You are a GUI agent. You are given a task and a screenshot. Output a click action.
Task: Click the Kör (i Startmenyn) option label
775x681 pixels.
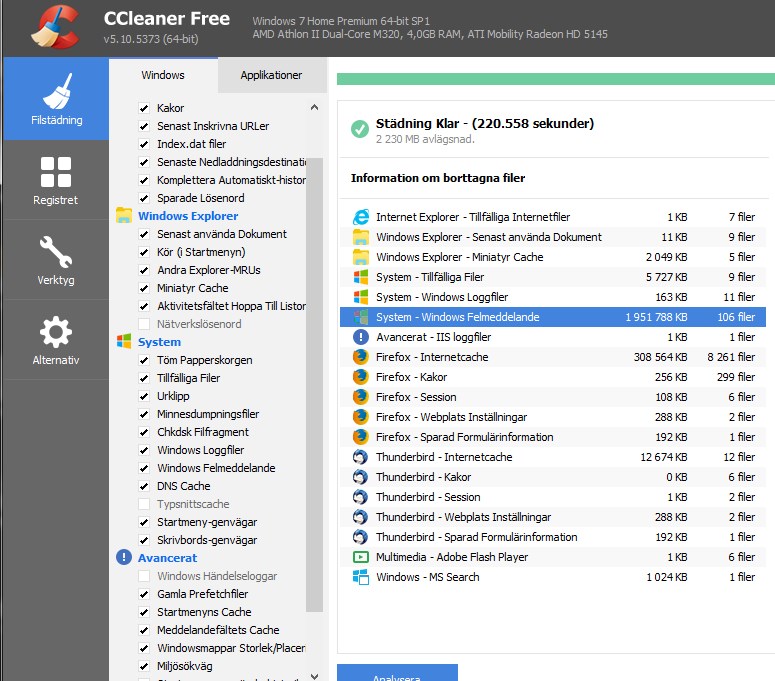tap(201, 252)
